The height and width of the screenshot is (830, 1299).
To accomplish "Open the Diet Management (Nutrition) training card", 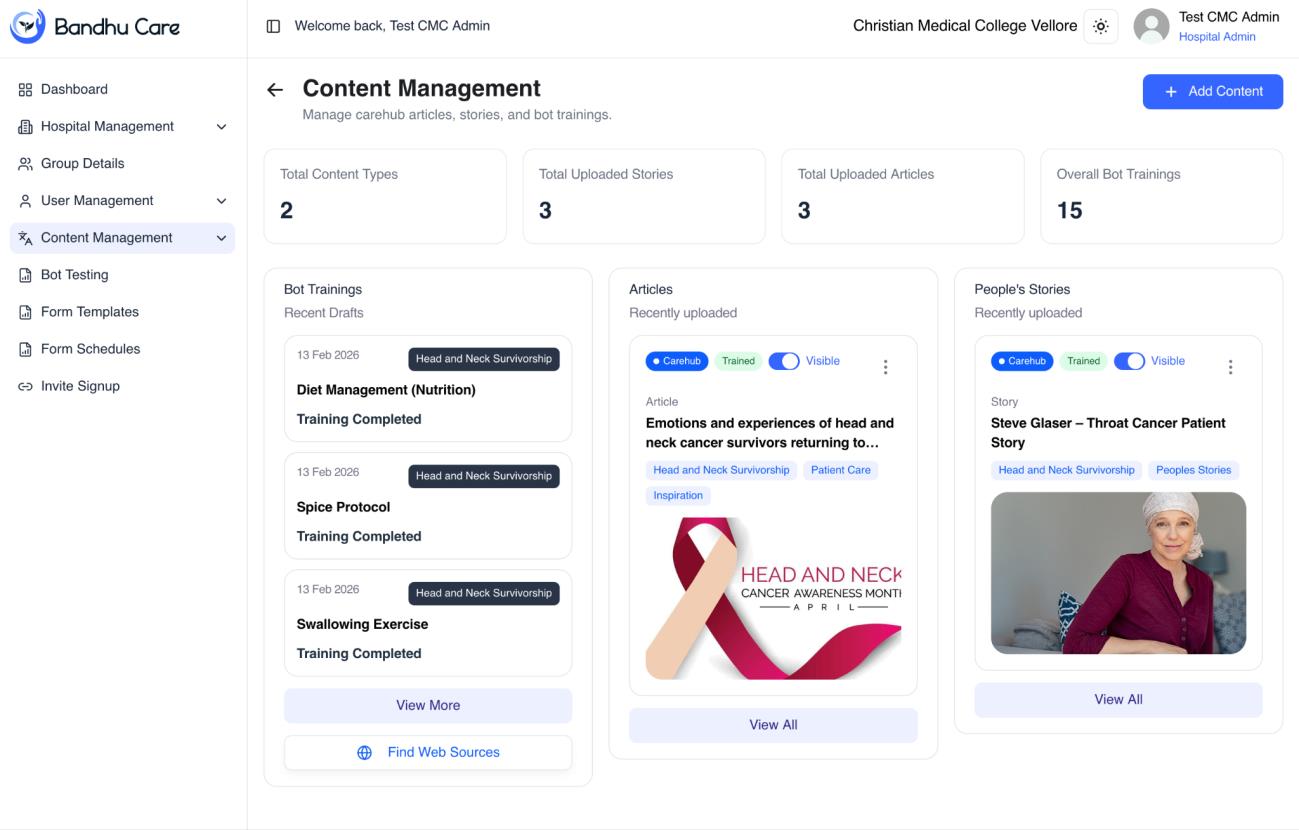I will [428, 389].
